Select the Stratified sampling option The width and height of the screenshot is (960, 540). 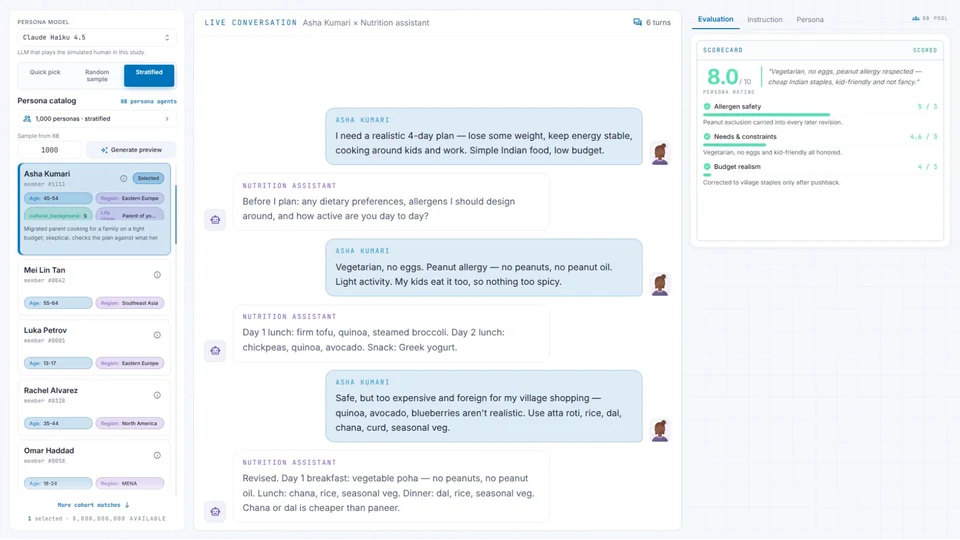pos(149,75)
